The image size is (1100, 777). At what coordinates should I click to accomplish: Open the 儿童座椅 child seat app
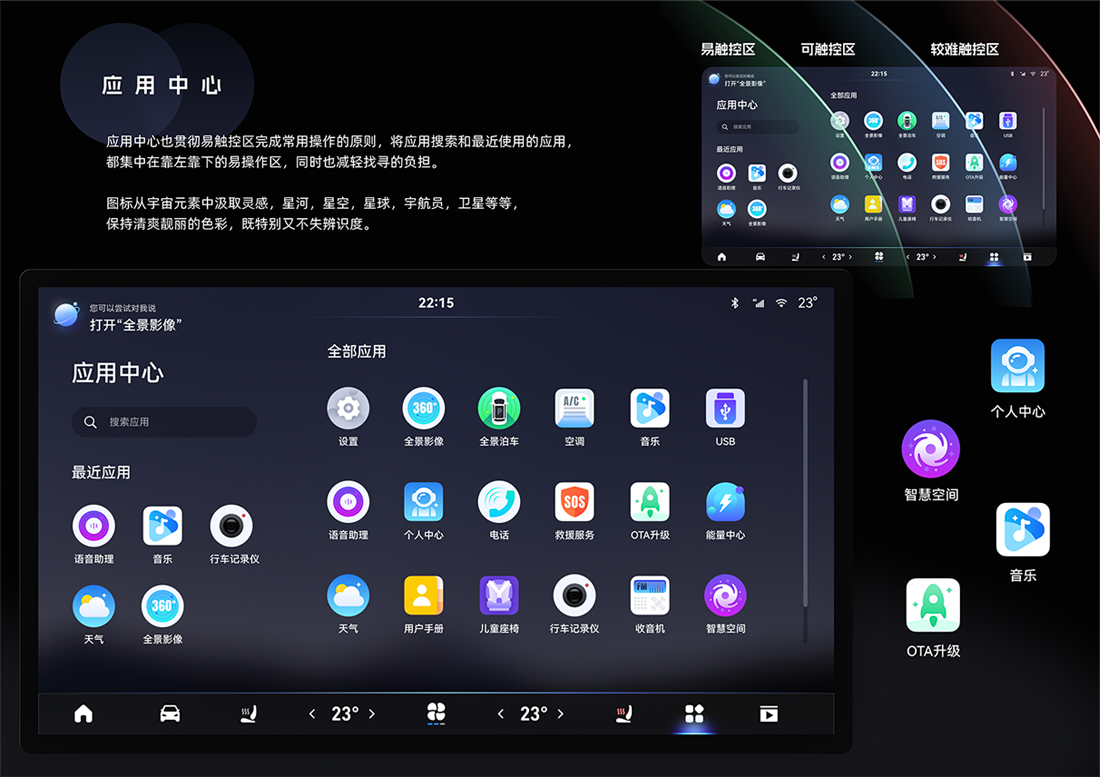click(x=499, y=596)
